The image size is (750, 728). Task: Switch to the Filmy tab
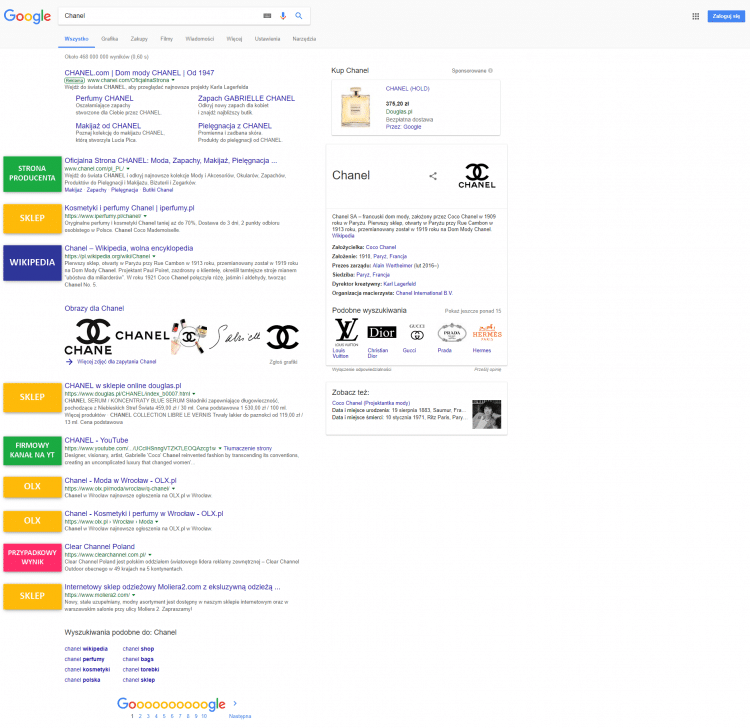coord(166,39)
